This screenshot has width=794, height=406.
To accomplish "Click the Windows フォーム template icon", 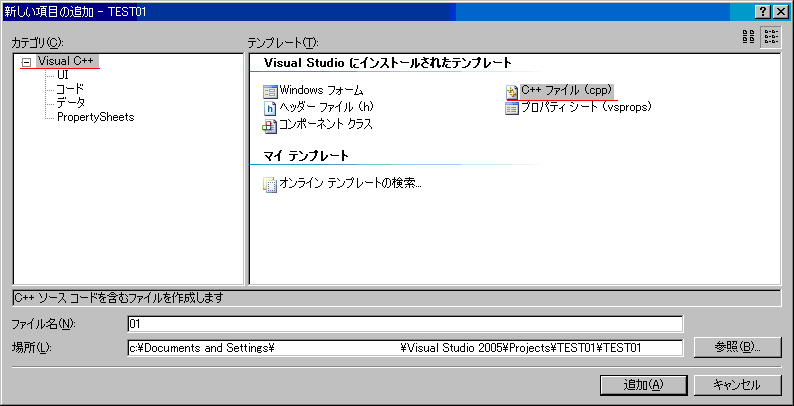I will coord(270,92).
